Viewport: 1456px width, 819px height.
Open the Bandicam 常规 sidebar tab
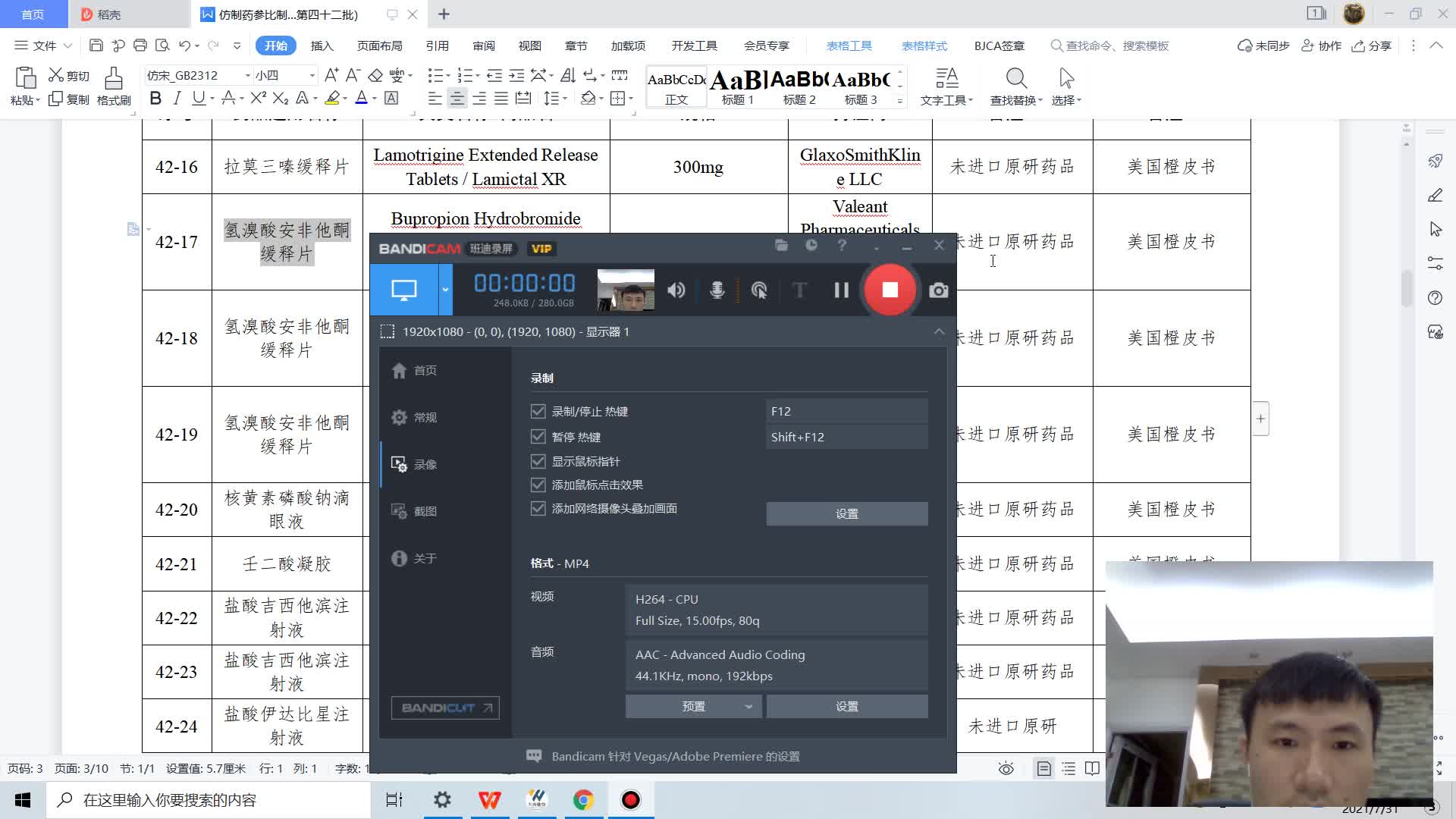(x=444, y=417)
